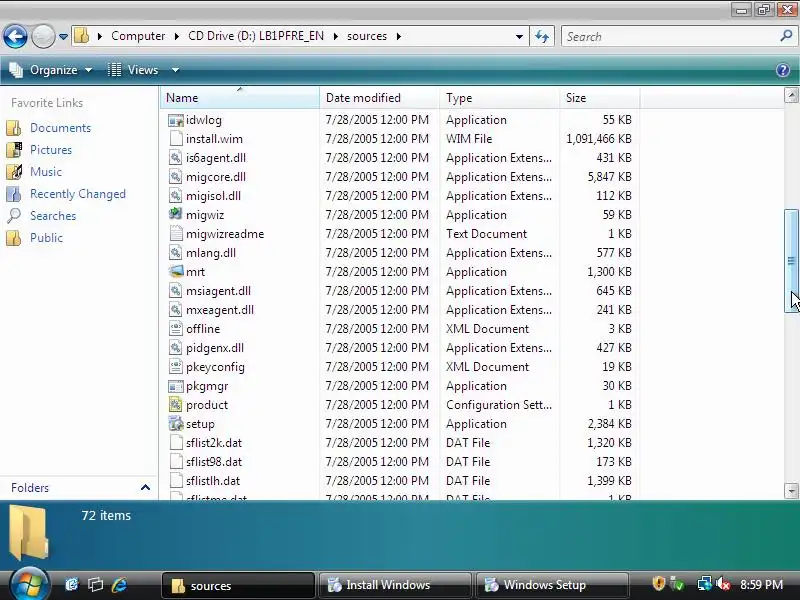Click the scrollbar up arrow

tap(791, 95)
